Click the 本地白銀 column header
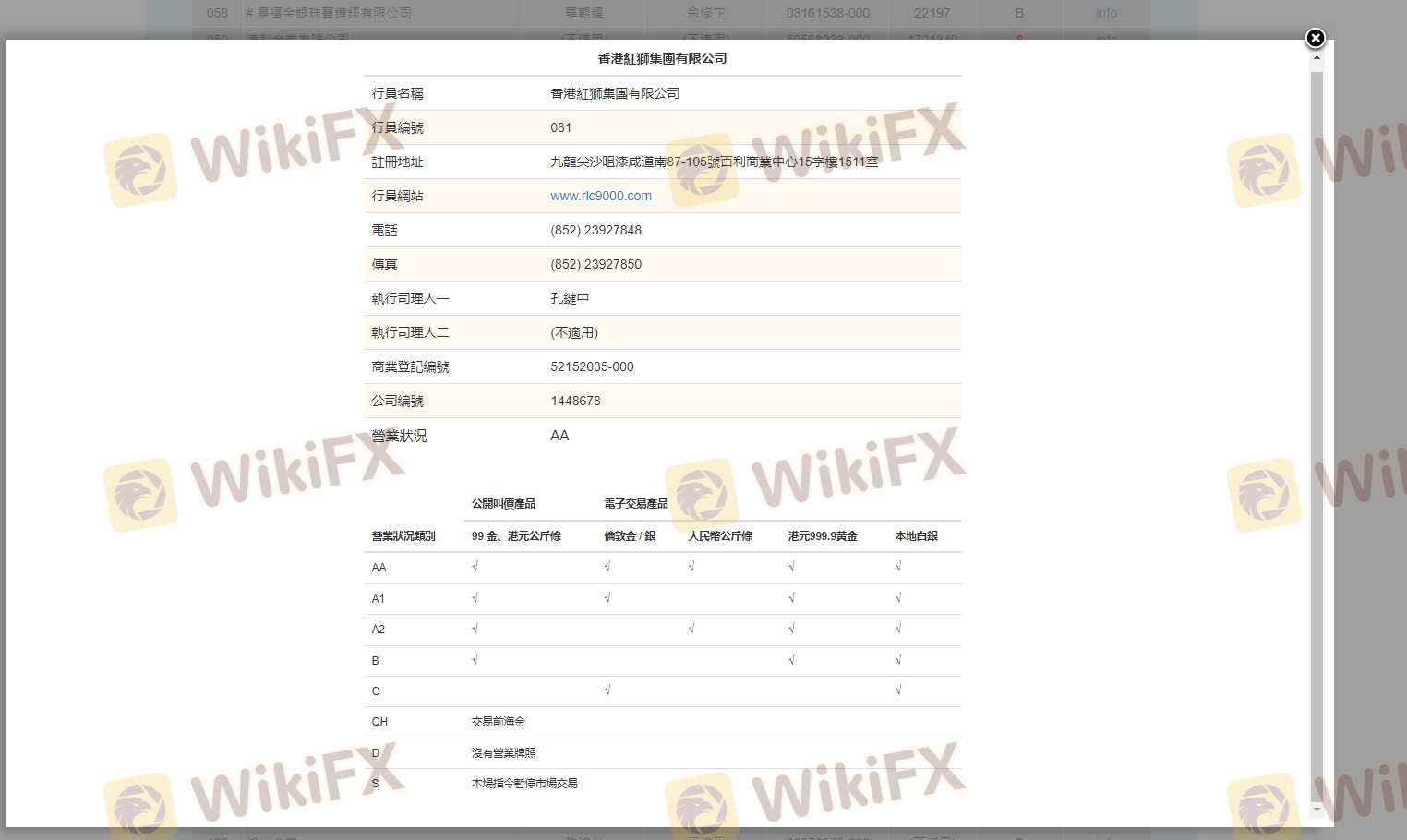The image size is (1407, 840). (916, 536)
